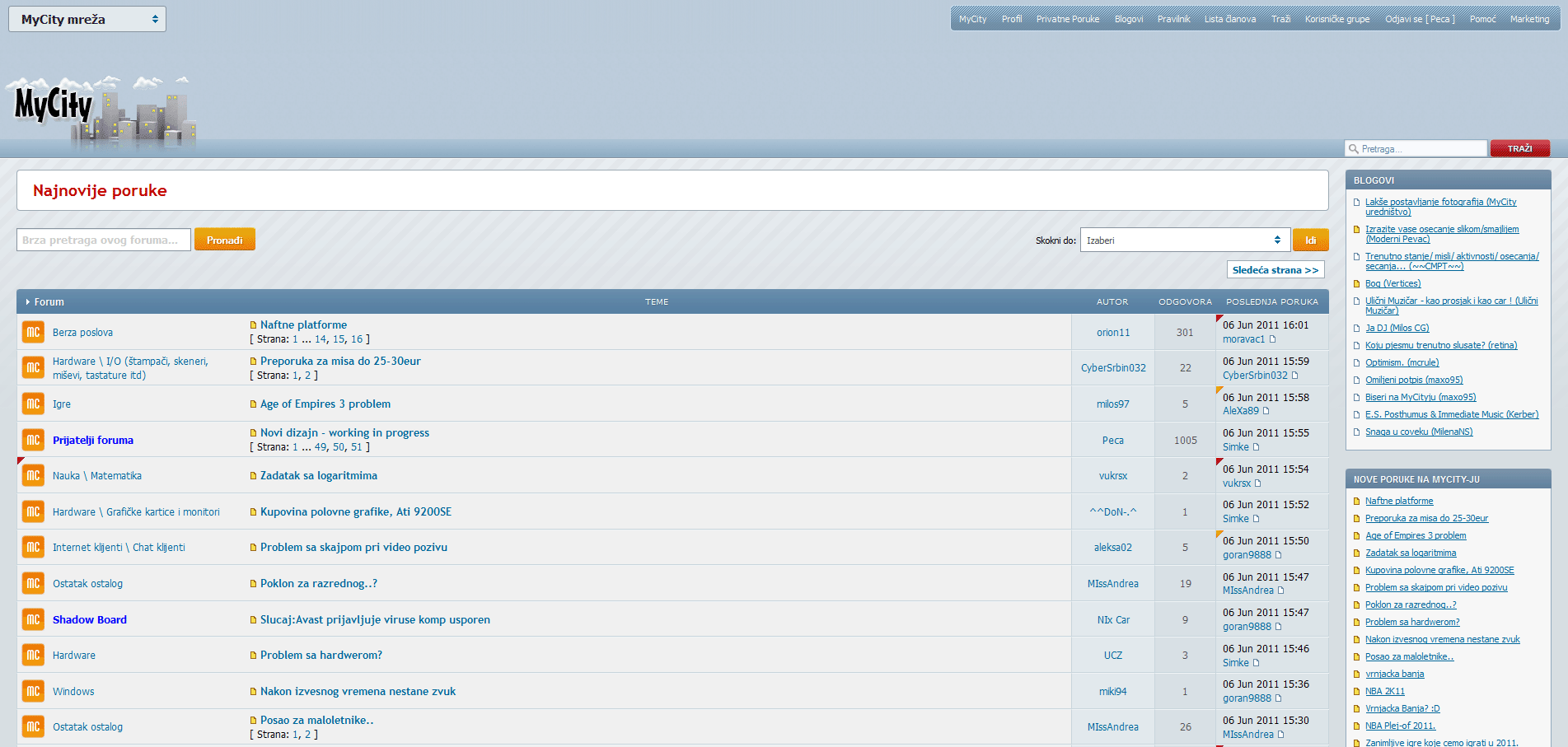The image size is (1568, 747).
Task: Click the forum icon beside Internet klijenti
Action: 33,547
